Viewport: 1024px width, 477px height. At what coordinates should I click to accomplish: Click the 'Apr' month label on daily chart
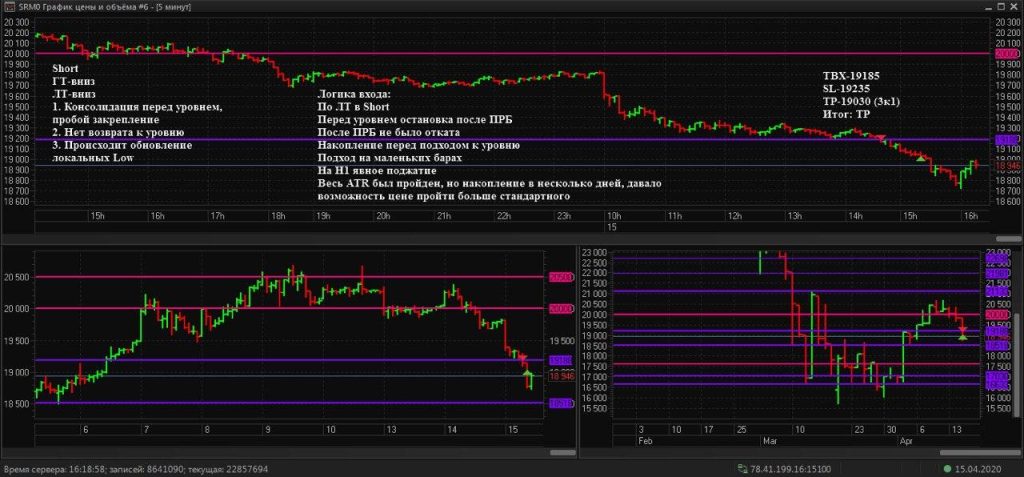[x=906, y=441]
